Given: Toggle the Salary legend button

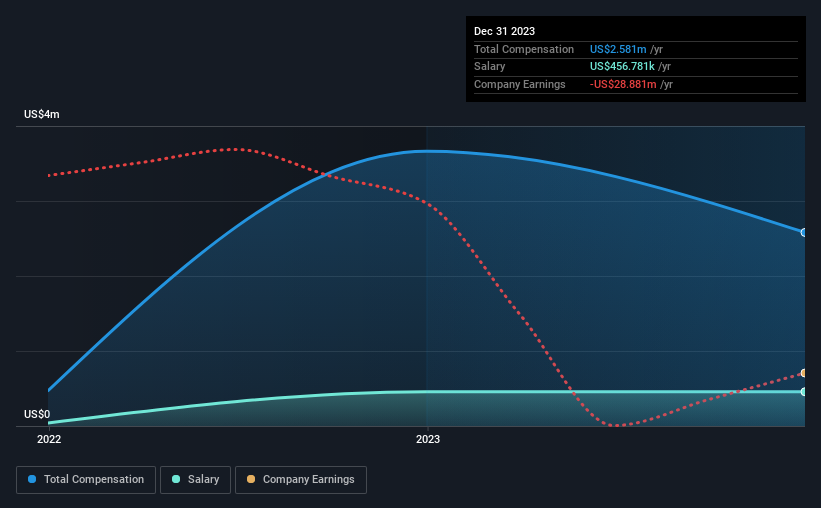Looking at the screenshot, I should [x=195, y=480].
